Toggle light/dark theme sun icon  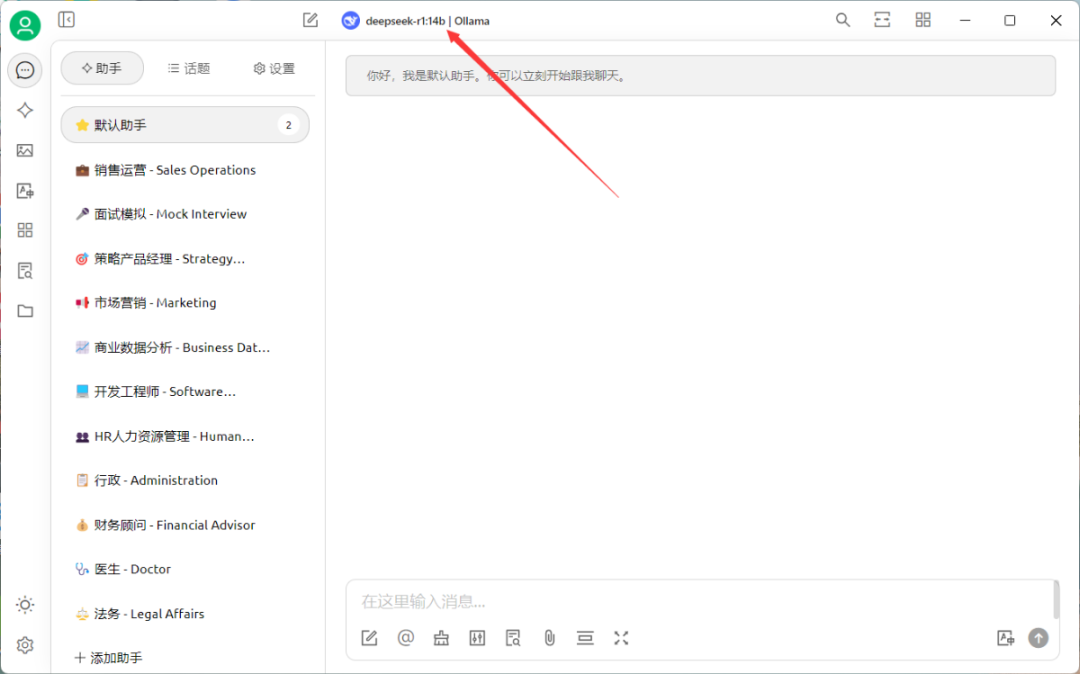click(25, 604)
